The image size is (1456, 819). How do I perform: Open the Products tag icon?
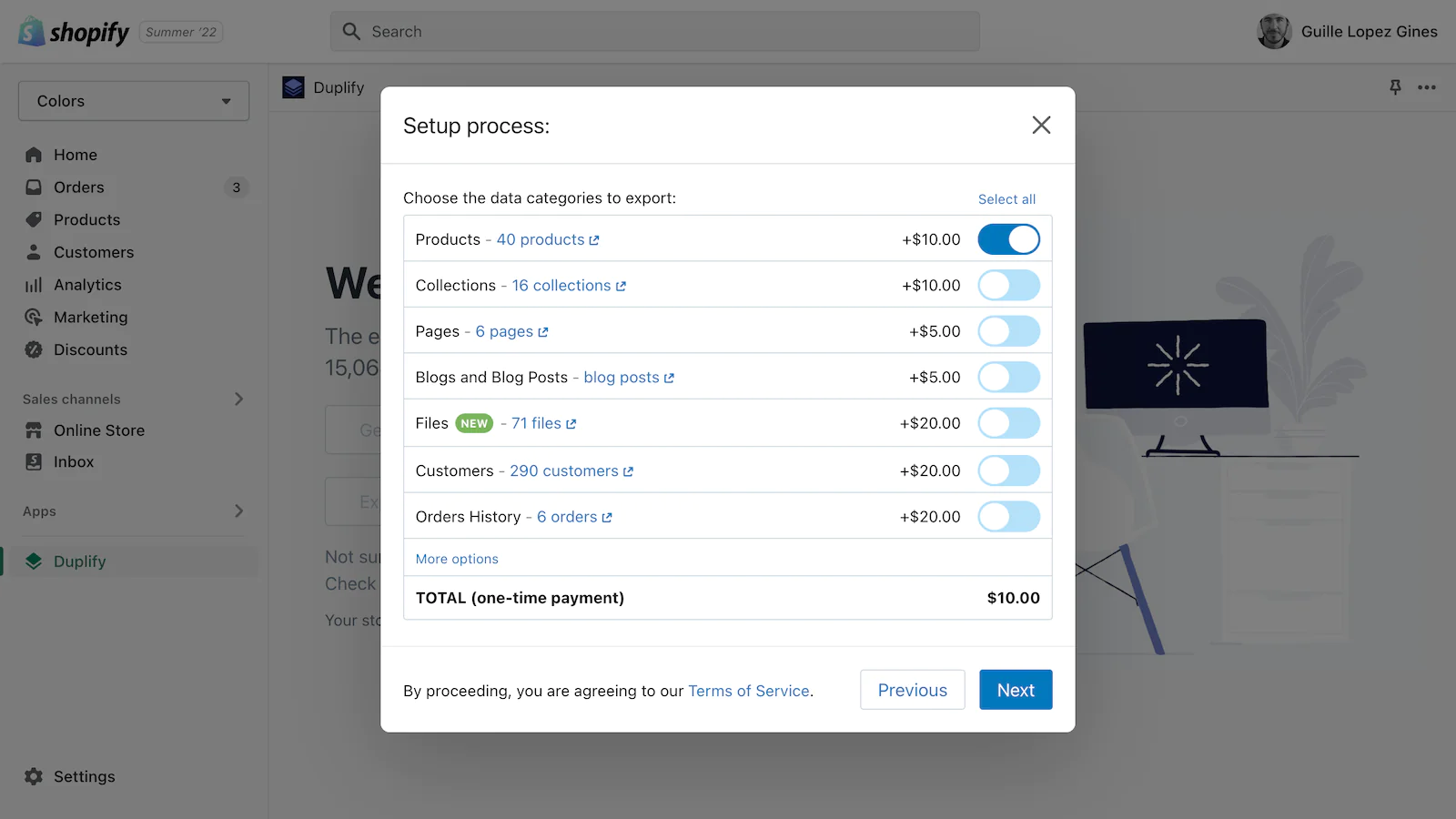pyautogui.click(x=34, y=219)
